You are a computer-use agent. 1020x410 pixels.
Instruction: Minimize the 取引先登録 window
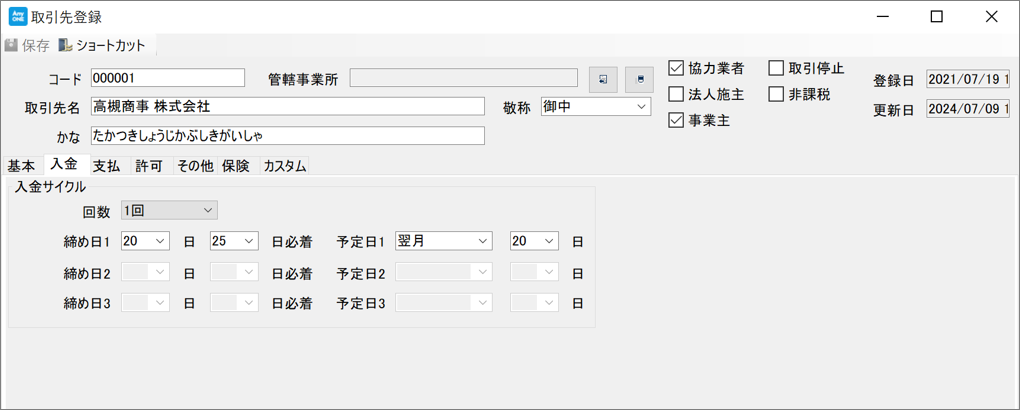click(882, 17)
